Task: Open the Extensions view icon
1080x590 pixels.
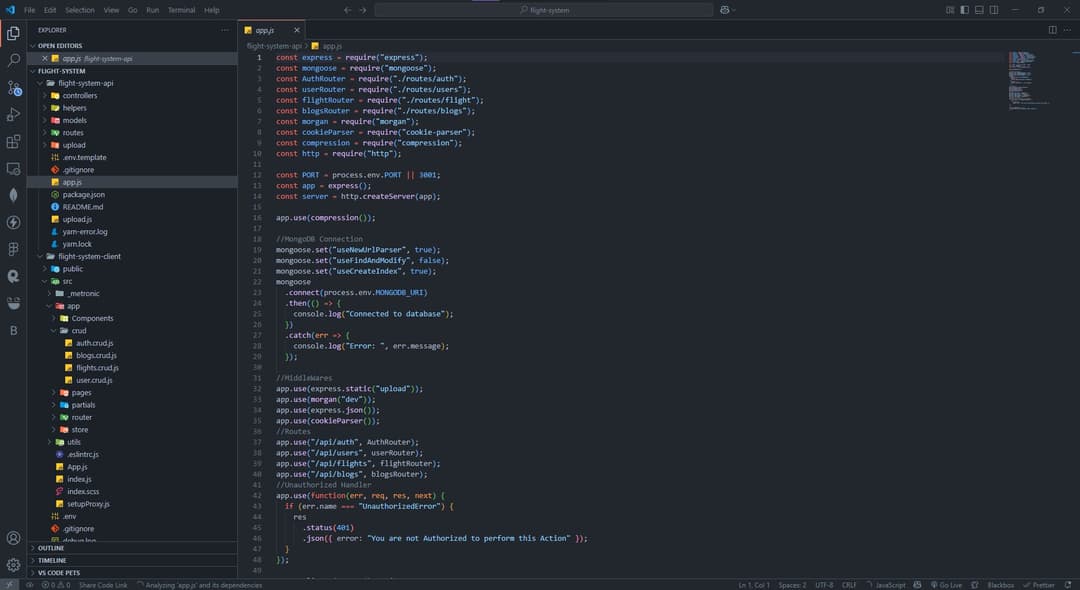Action: 13,144
